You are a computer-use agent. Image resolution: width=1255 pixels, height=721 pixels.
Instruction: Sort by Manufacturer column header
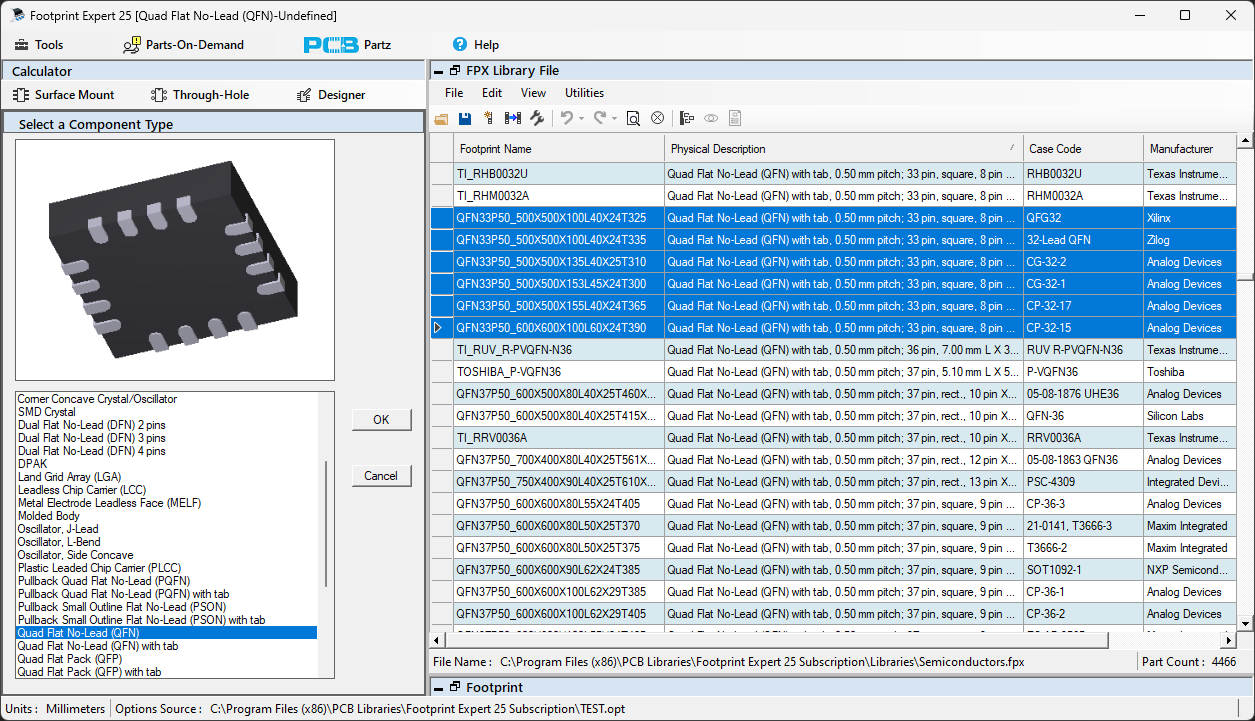point(1190,149)
